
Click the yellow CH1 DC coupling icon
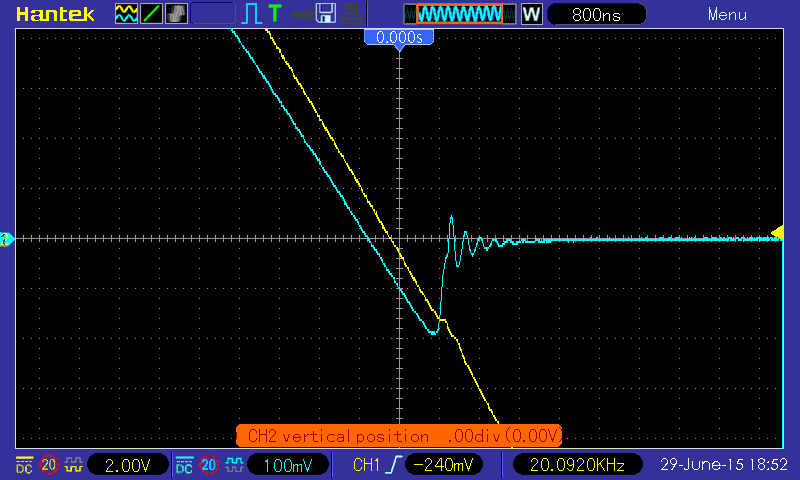click(x=24, y=465)
